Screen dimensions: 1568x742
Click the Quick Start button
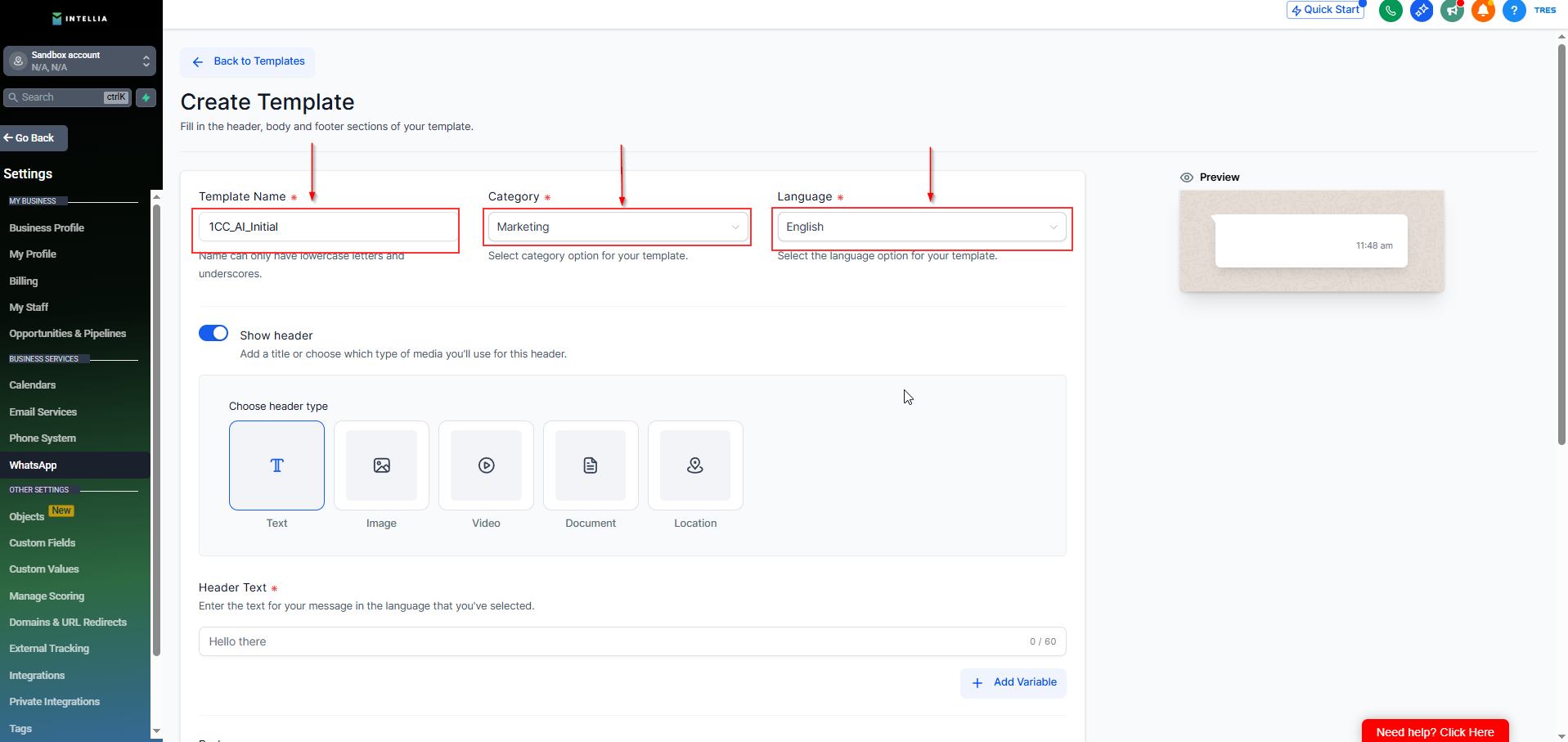pyautogui.click(x=1325, y=10)
